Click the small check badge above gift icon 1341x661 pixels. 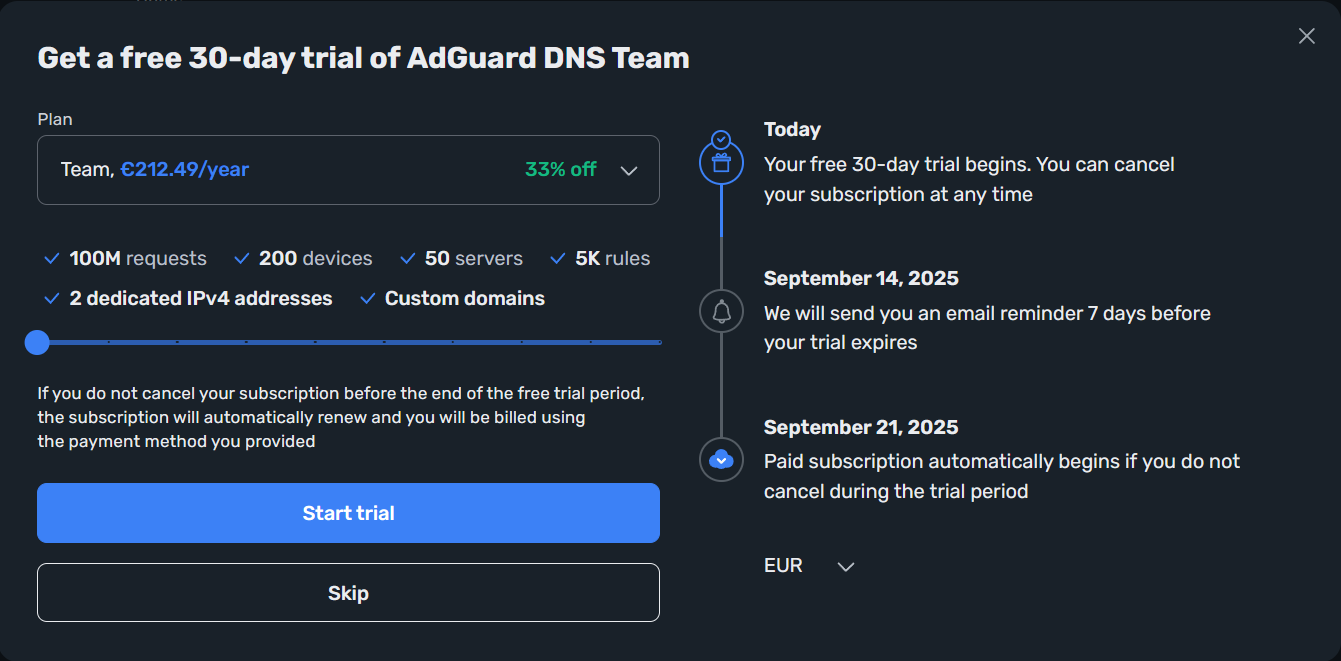coord(721,139)
